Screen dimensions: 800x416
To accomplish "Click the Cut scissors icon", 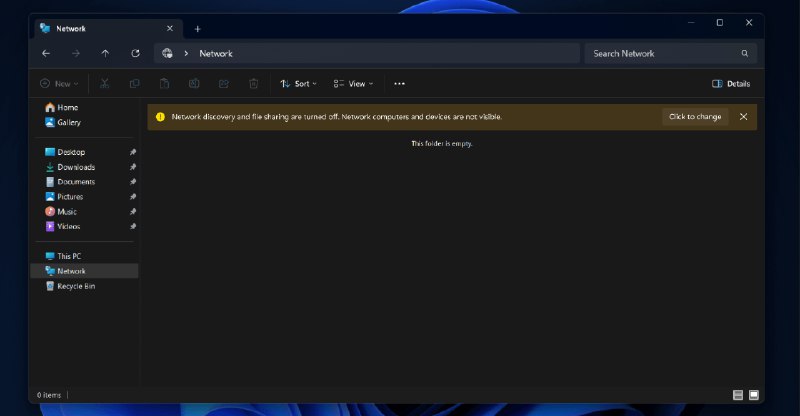I will click(x=105, y=84).
